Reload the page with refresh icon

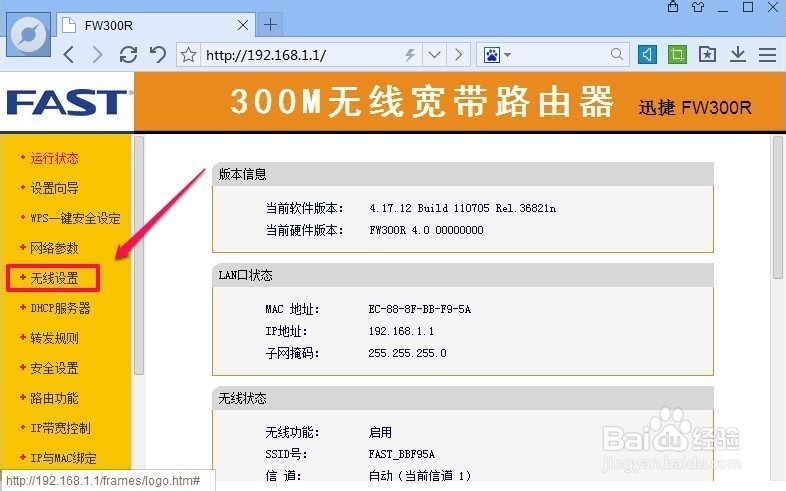click(128, 54)
